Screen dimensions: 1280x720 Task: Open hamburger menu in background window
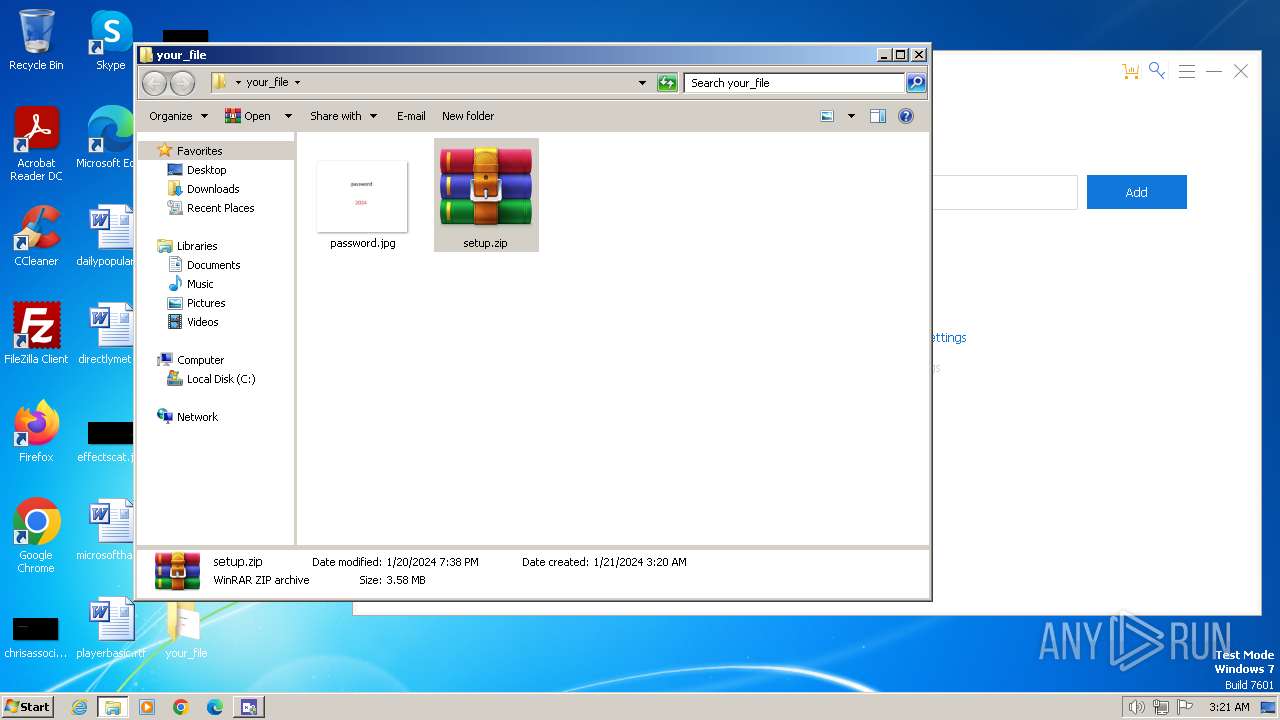pyautogui.click(x=1186, y=71)
